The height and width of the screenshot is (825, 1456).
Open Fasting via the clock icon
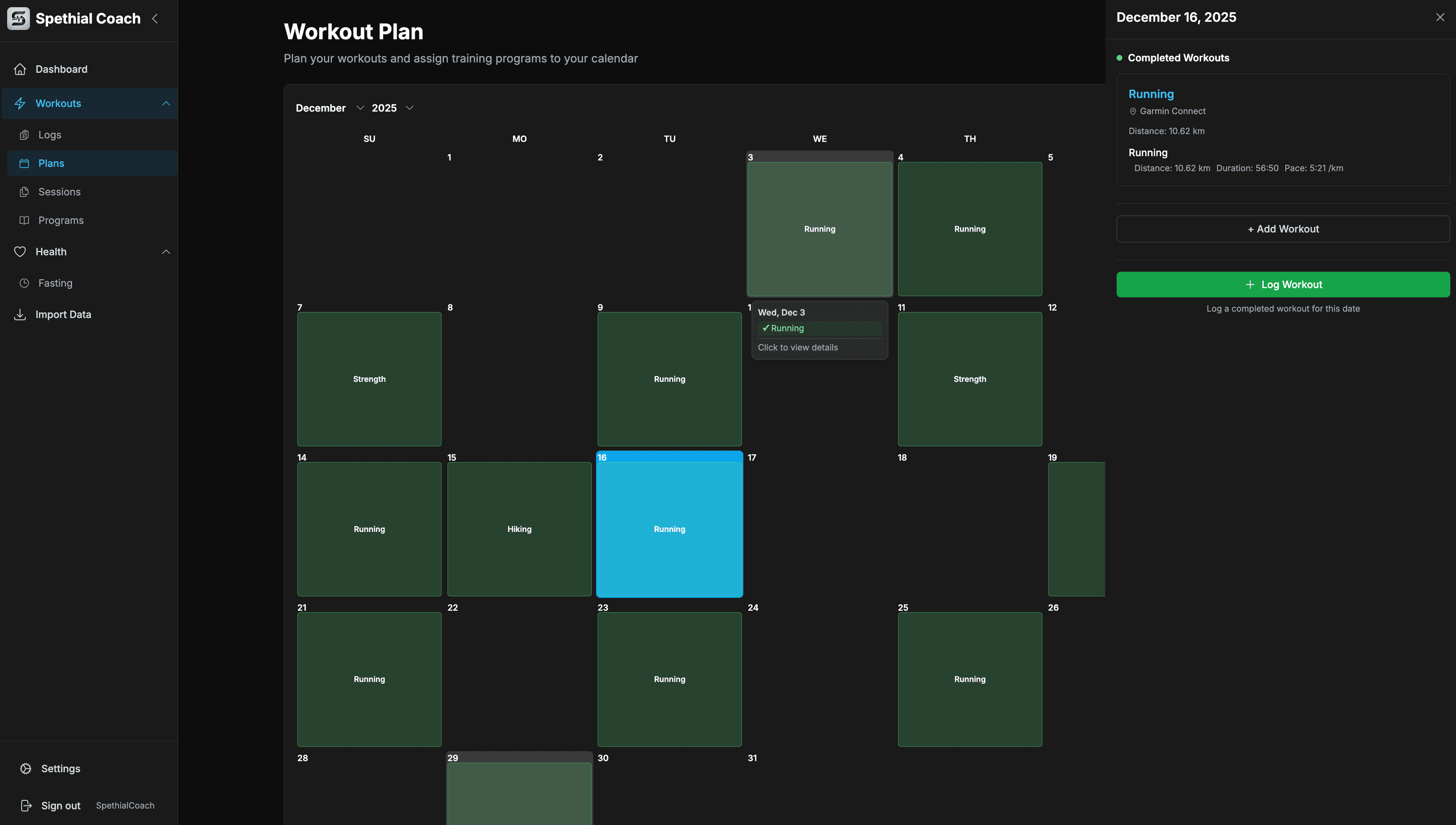(x=24, y=283)
